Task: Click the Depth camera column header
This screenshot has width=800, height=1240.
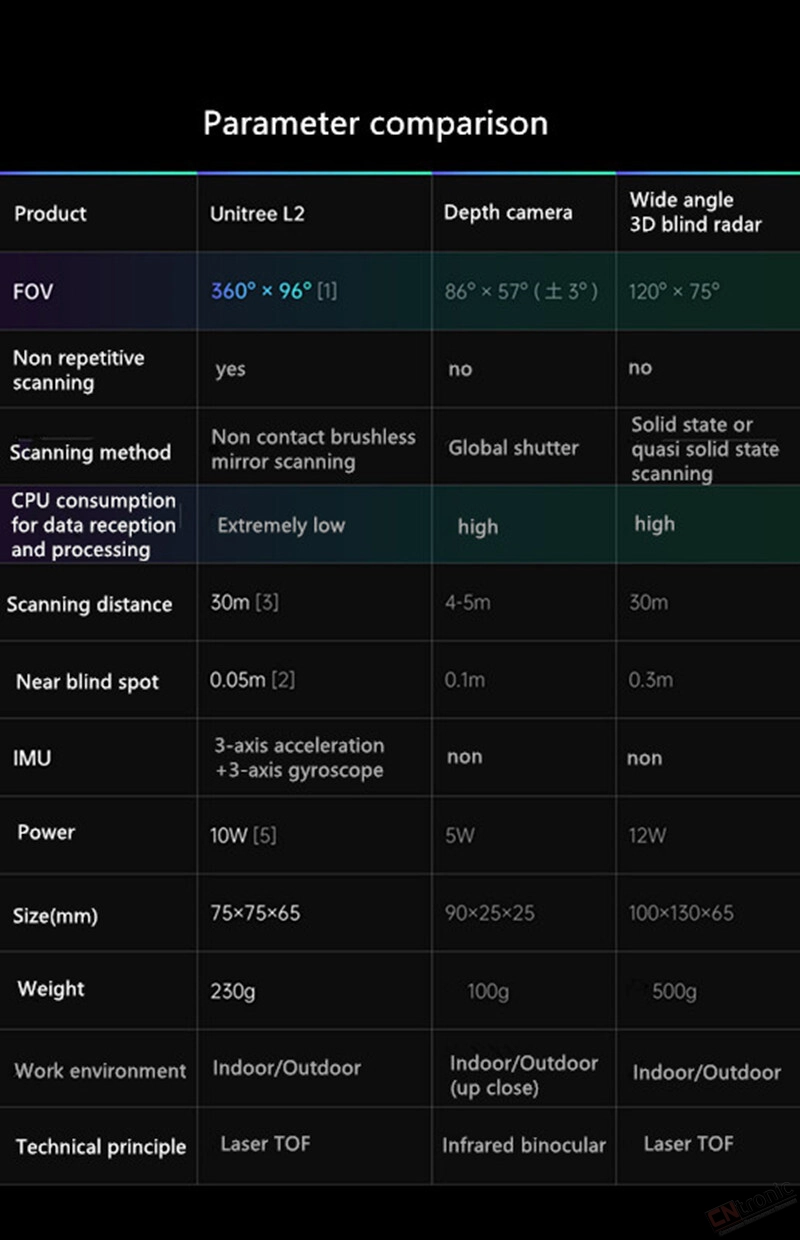Action: click(x=508, y=212)
